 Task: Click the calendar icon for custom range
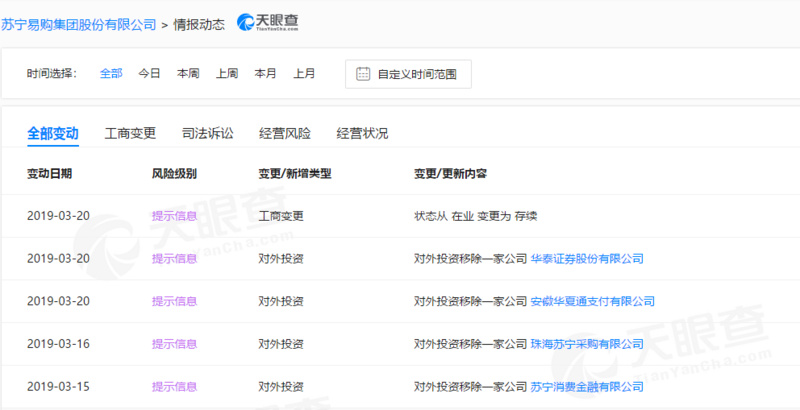coord(363,74)
